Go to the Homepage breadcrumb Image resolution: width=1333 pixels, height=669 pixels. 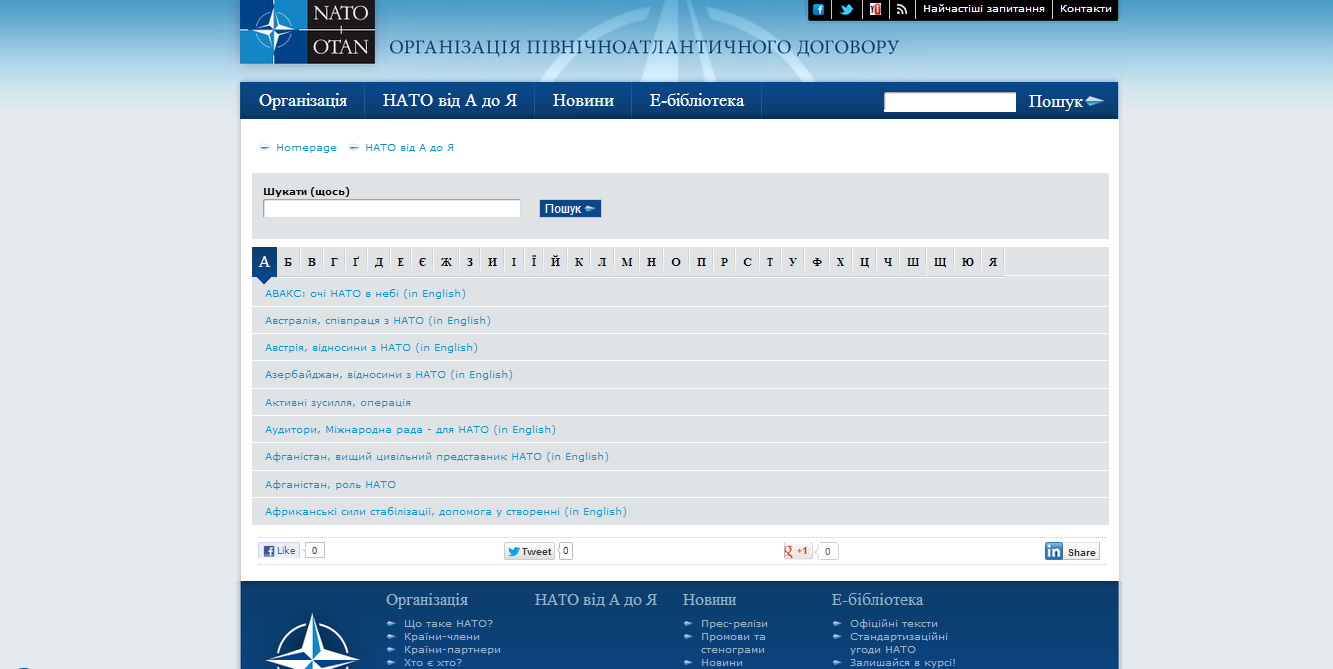coord(306,147)
